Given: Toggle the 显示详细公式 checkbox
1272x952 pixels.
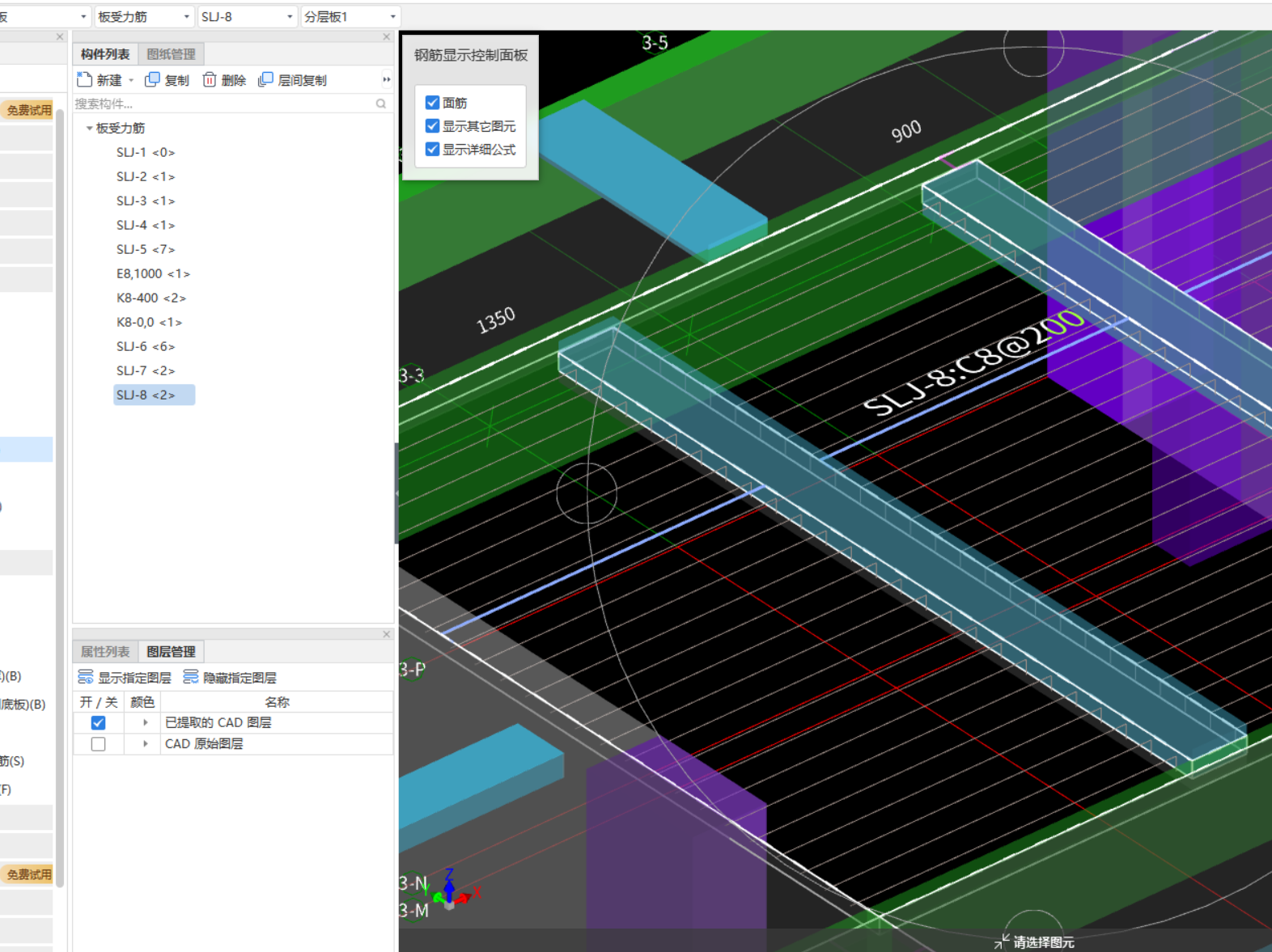Looking at the screenshot, I should [432, 150].
